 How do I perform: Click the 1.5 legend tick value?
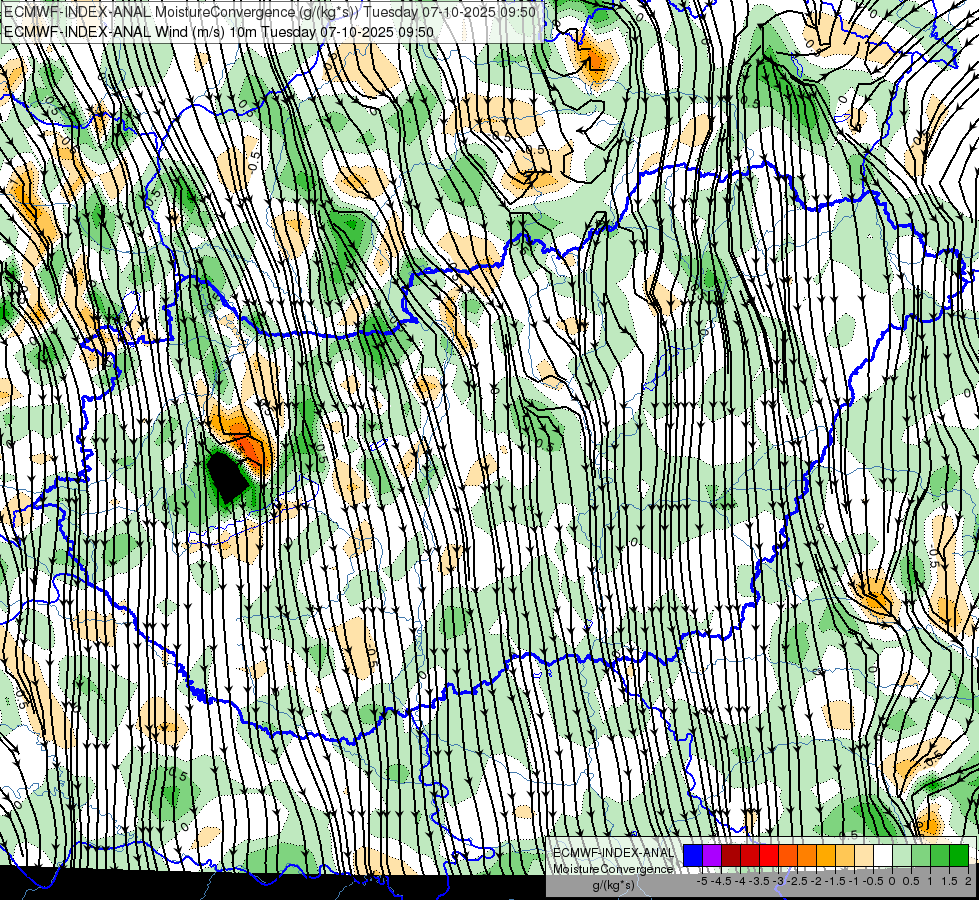point(949,881)
